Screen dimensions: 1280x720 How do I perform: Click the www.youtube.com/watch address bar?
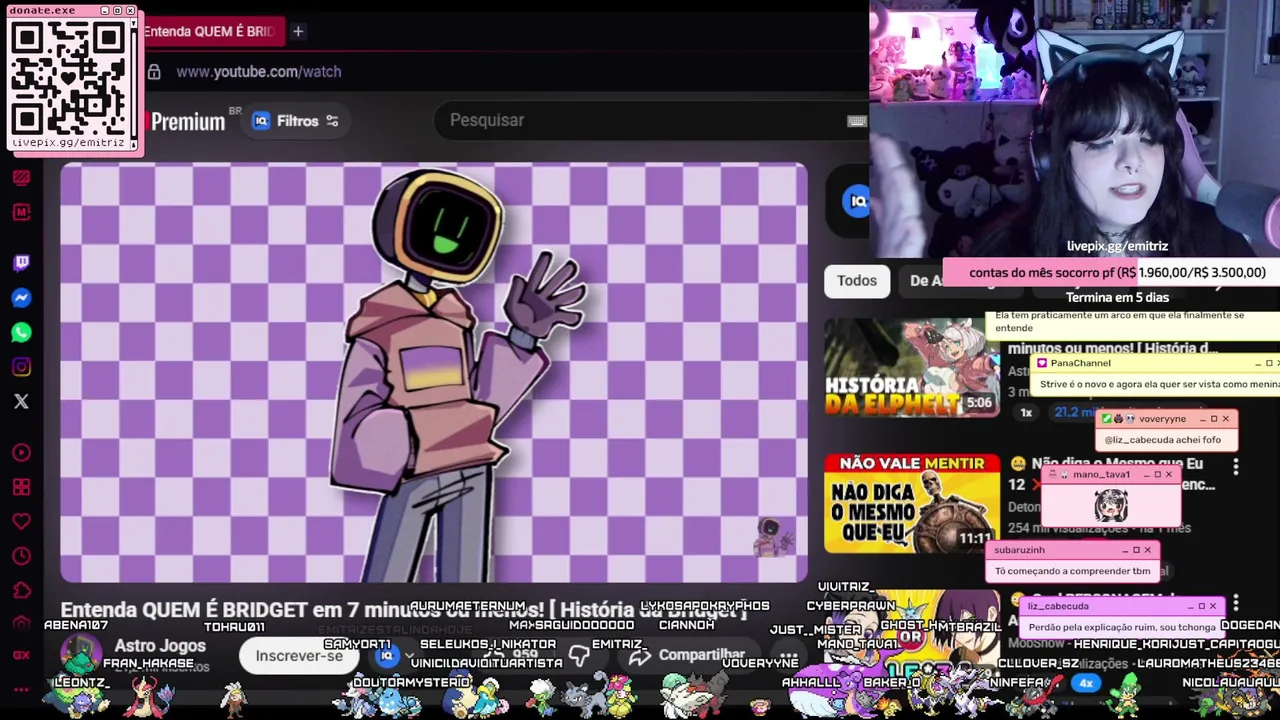tap(259, 72)
